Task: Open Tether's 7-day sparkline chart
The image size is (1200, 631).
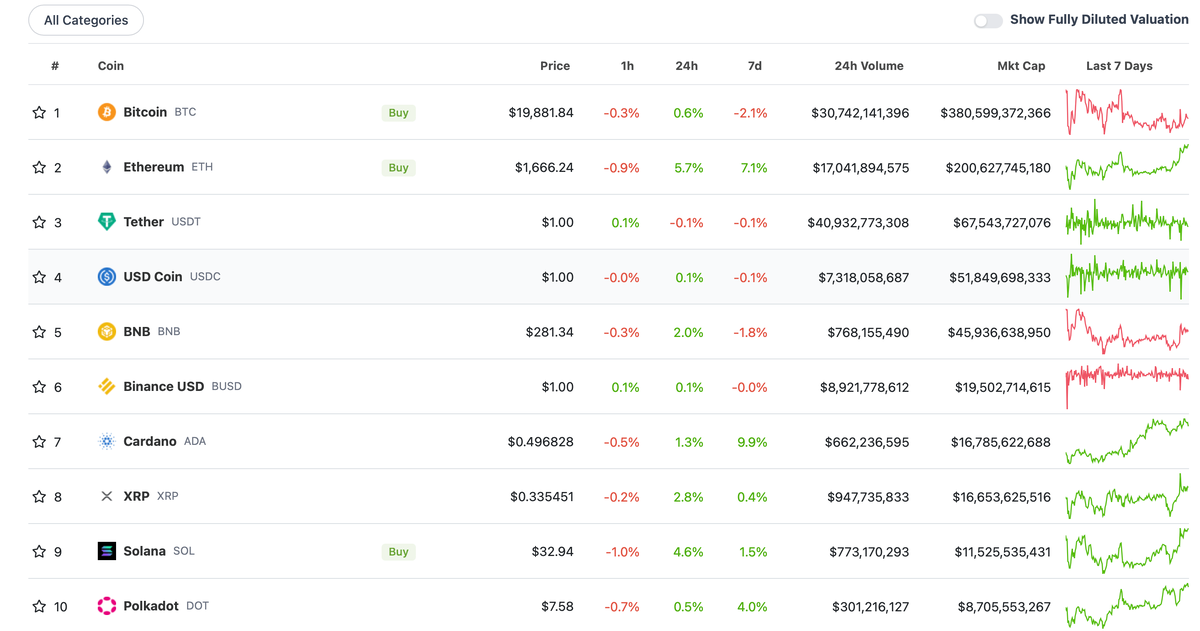Action: point(1127,222)
